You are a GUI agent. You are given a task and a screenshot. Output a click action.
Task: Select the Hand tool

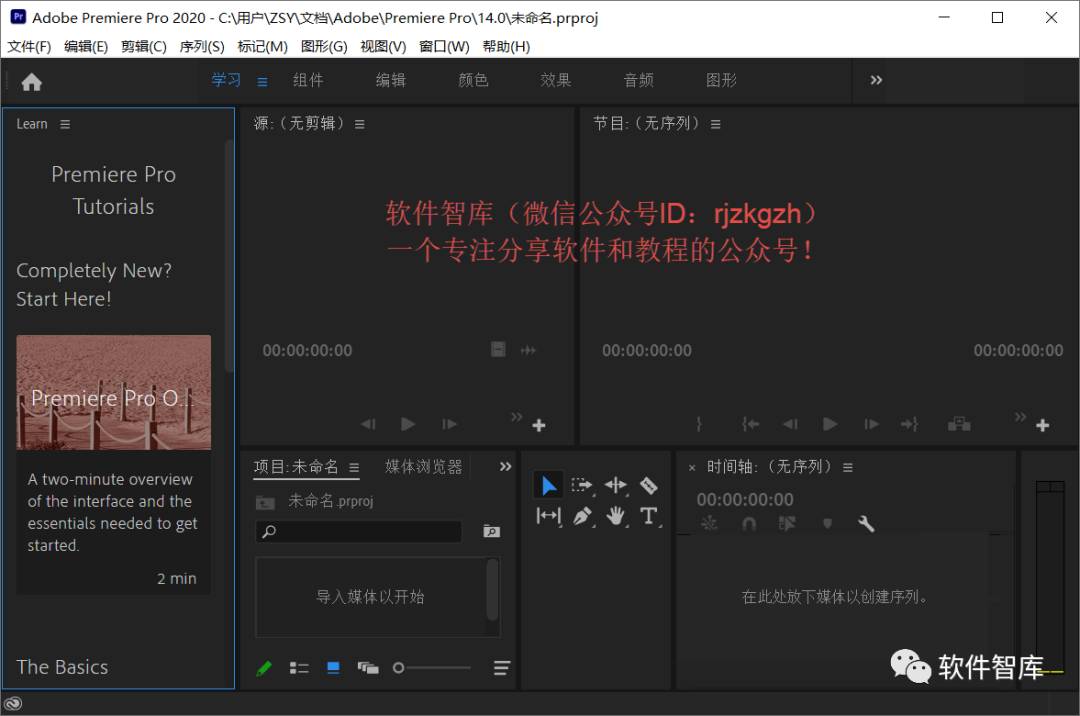coord(616,516)
